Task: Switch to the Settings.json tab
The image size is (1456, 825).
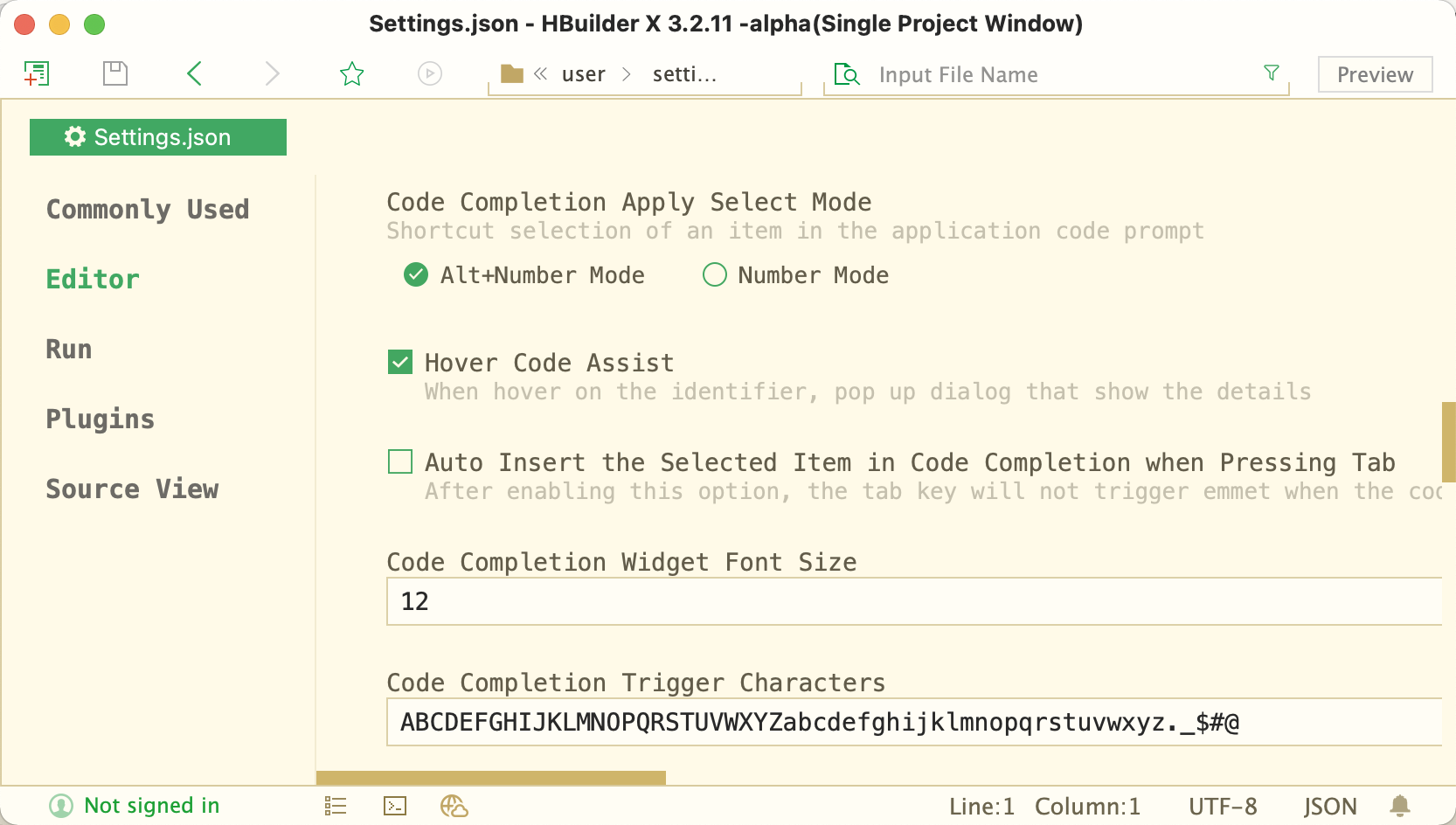Action: [158, 137]
